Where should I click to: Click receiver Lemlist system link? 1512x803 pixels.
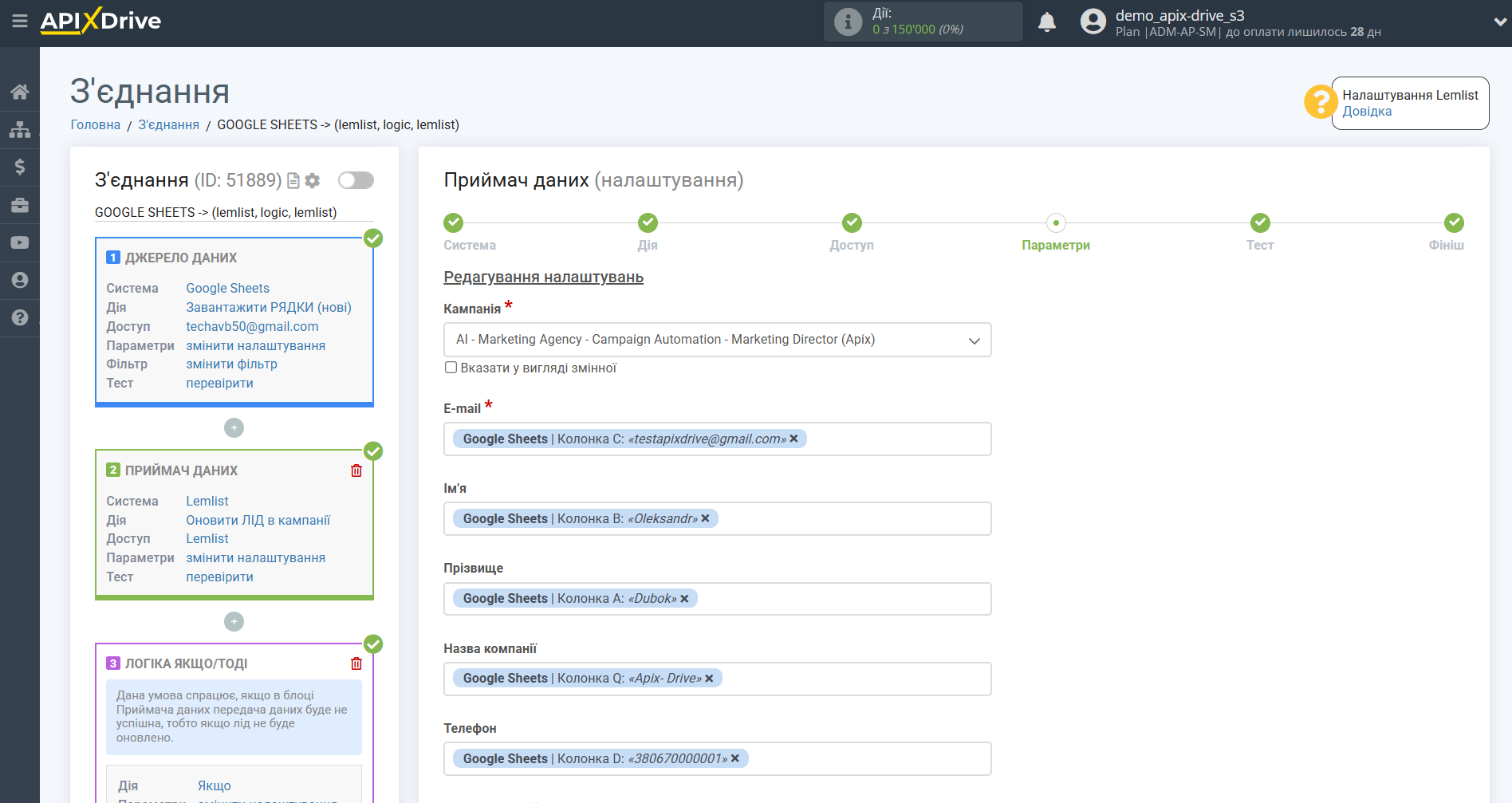(207, 501)
